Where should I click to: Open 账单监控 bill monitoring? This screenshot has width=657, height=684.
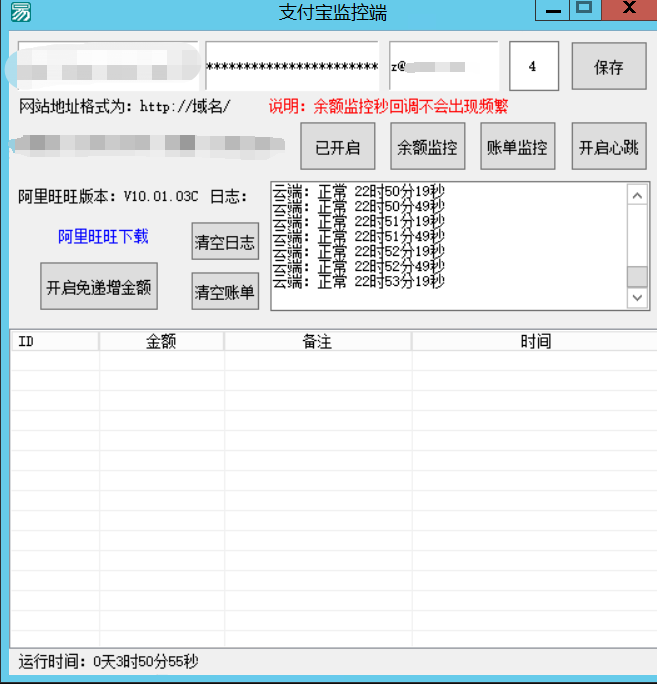coord(517,146)
